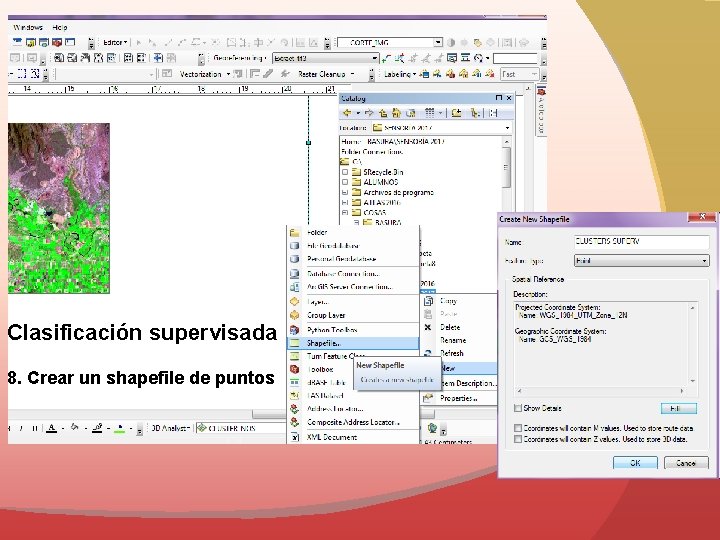Click the globe icon near bottom toolbar
Screen dimensions: 720x540
(432, 428)
